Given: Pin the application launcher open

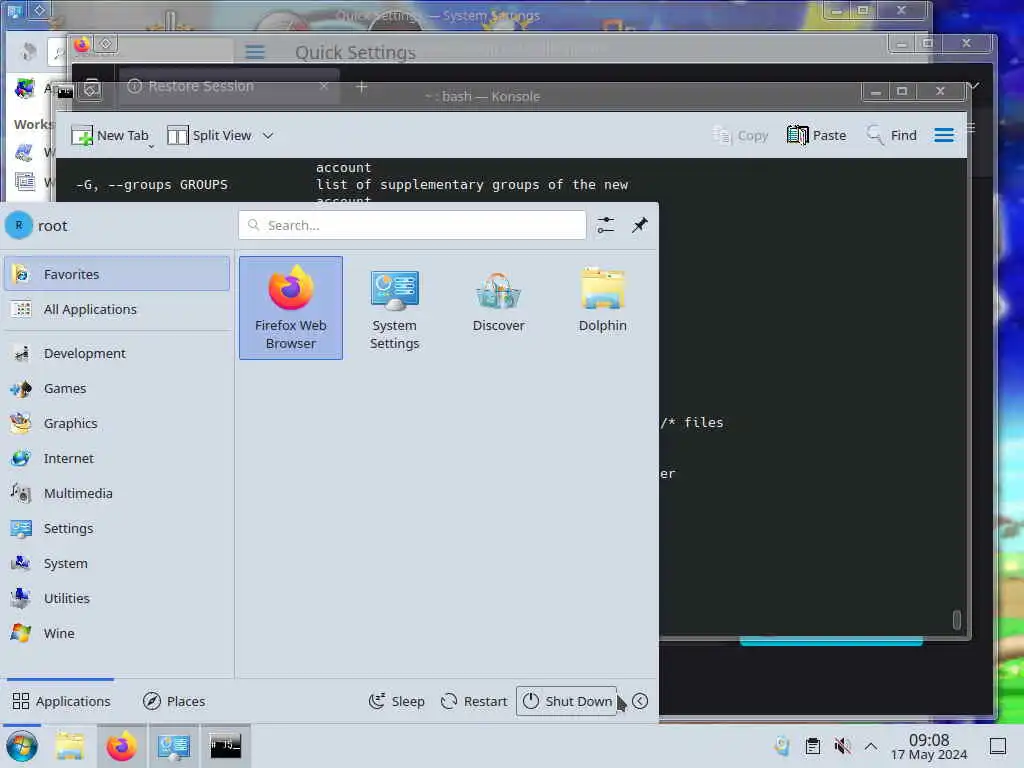Looking at the screenshot, I should tap(639, 225).
